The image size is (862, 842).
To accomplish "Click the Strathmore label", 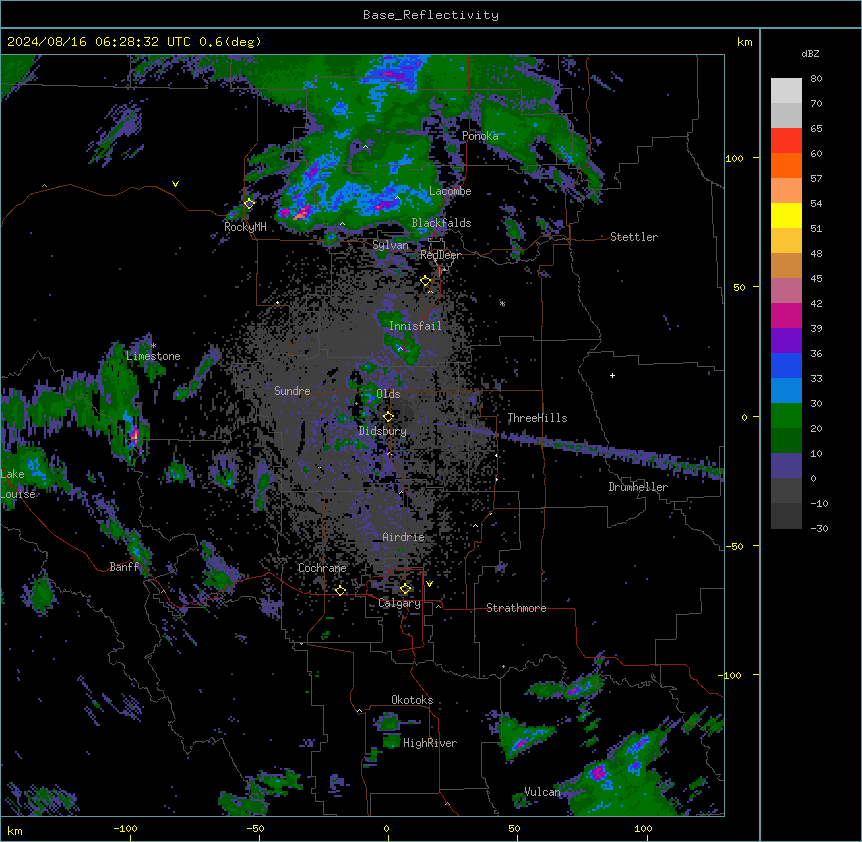I will (x=516, y=608).
